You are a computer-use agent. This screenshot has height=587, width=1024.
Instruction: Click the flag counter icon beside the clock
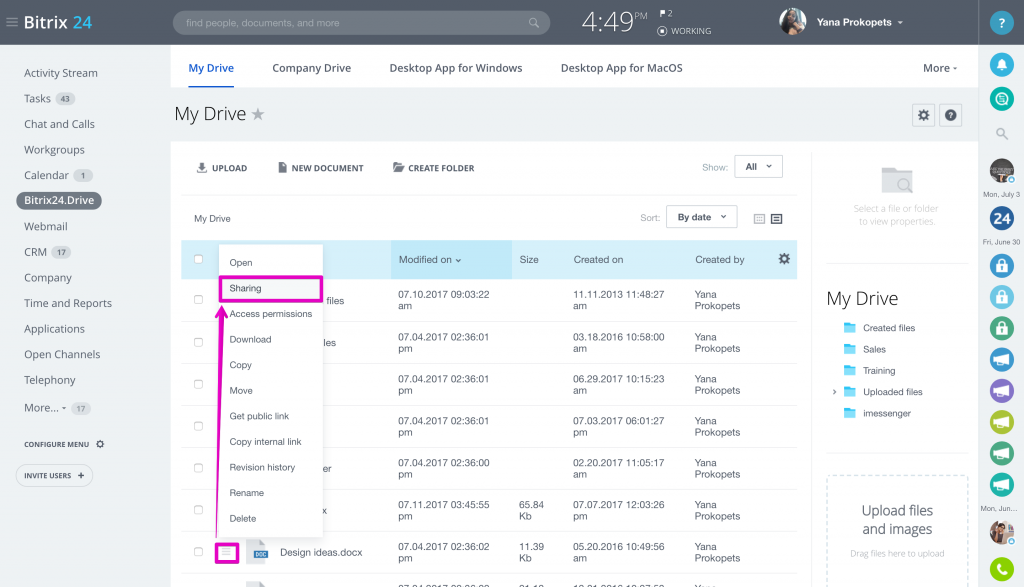coord(665,14)
